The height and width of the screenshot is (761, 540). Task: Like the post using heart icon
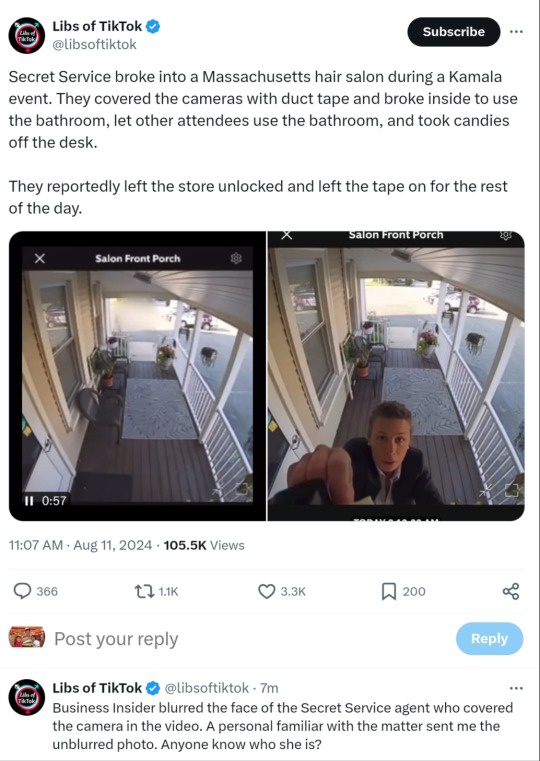[x=266, y=591]
